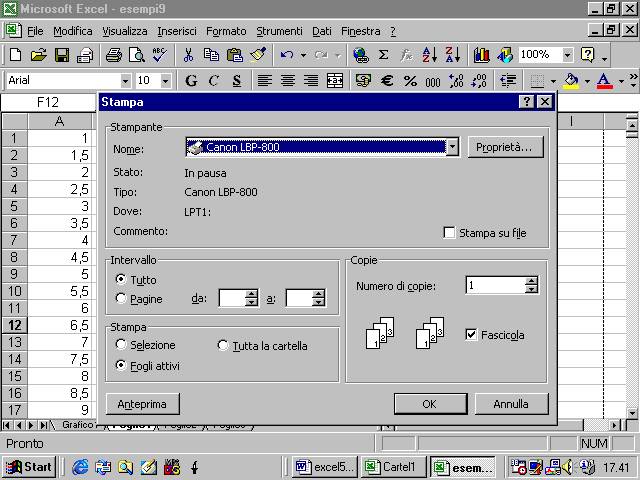This screenshot has height=480, width=640.
Task: Click the Save floppy disk icon
Action: (x=62, y=55)
